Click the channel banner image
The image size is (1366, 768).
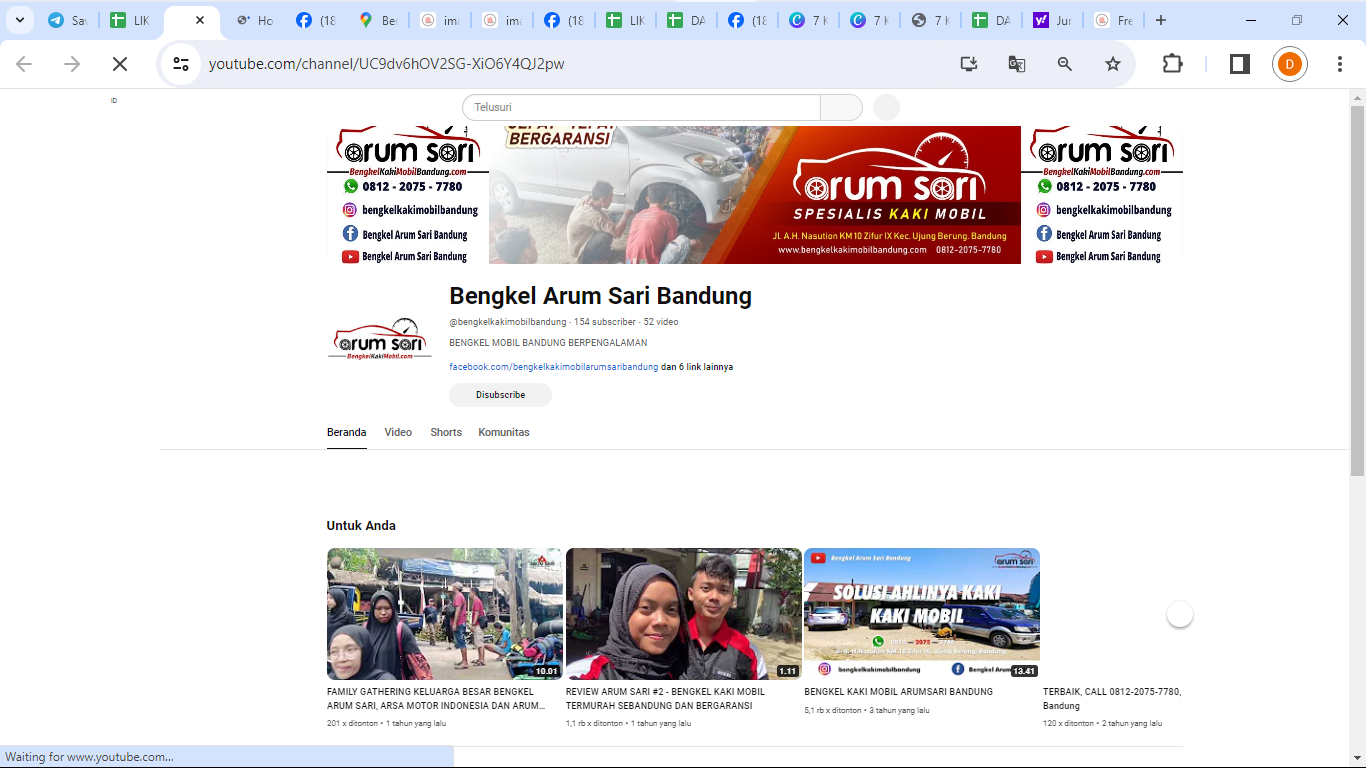[755, 195]
